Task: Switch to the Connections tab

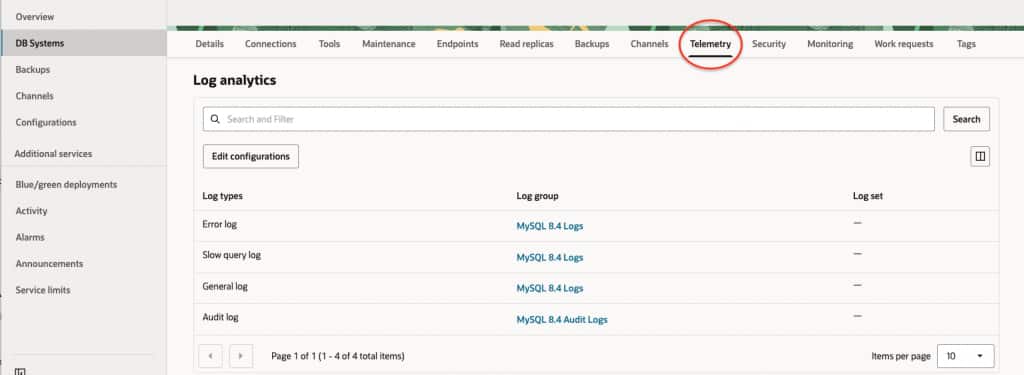Action: pyautogui.click(x=270, y=44)
